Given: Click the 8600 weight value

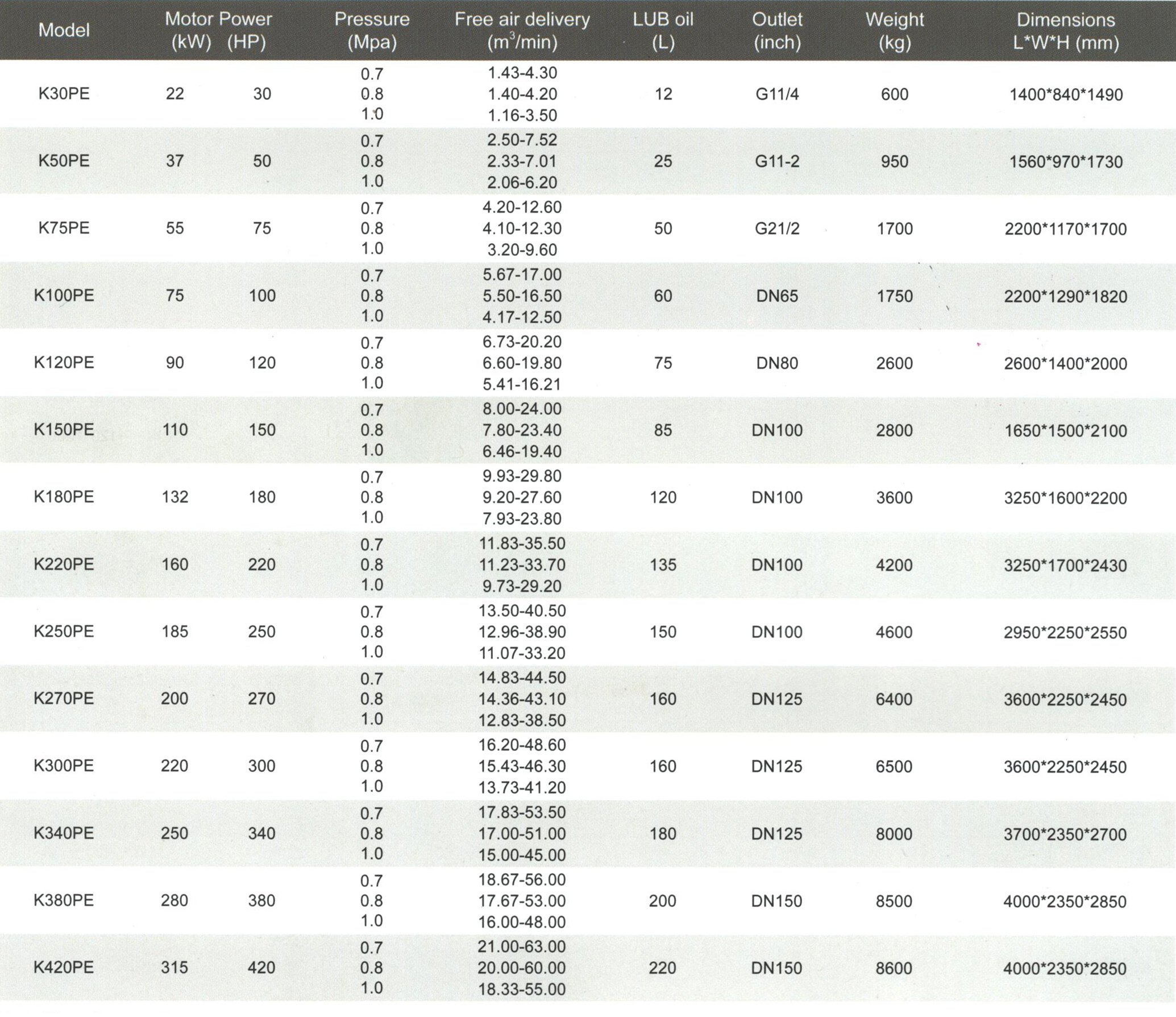Looking at the screenshot, I should (894, 968).
